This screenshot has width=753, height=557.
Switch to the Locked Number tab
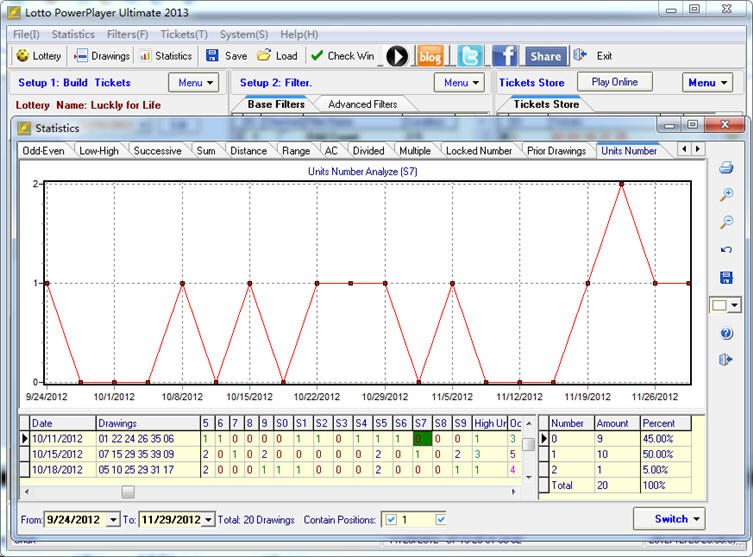coord(479,151)
